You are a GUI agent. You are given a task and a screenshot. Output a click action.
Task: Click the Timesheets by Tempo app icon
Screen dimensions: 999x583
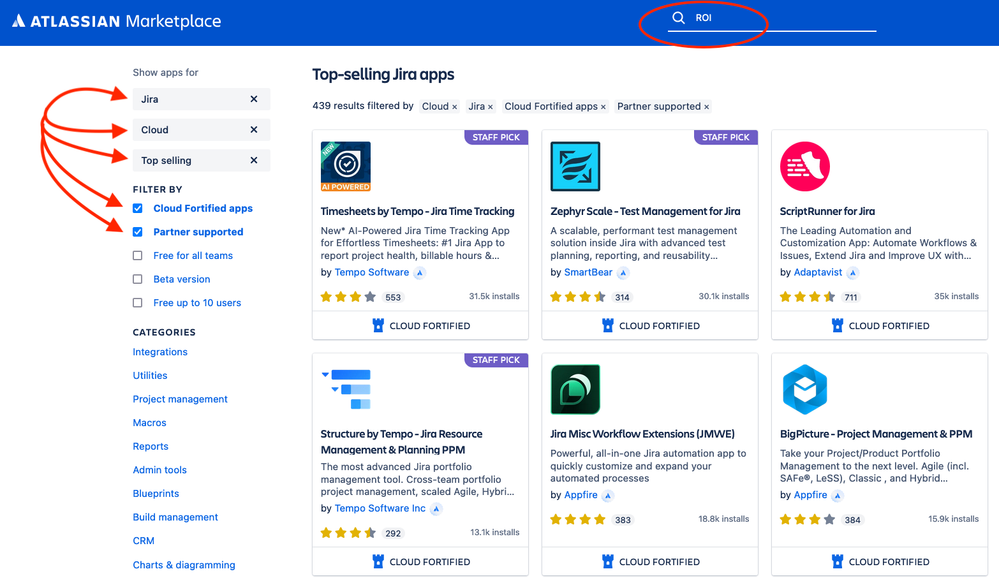[345, 166]
